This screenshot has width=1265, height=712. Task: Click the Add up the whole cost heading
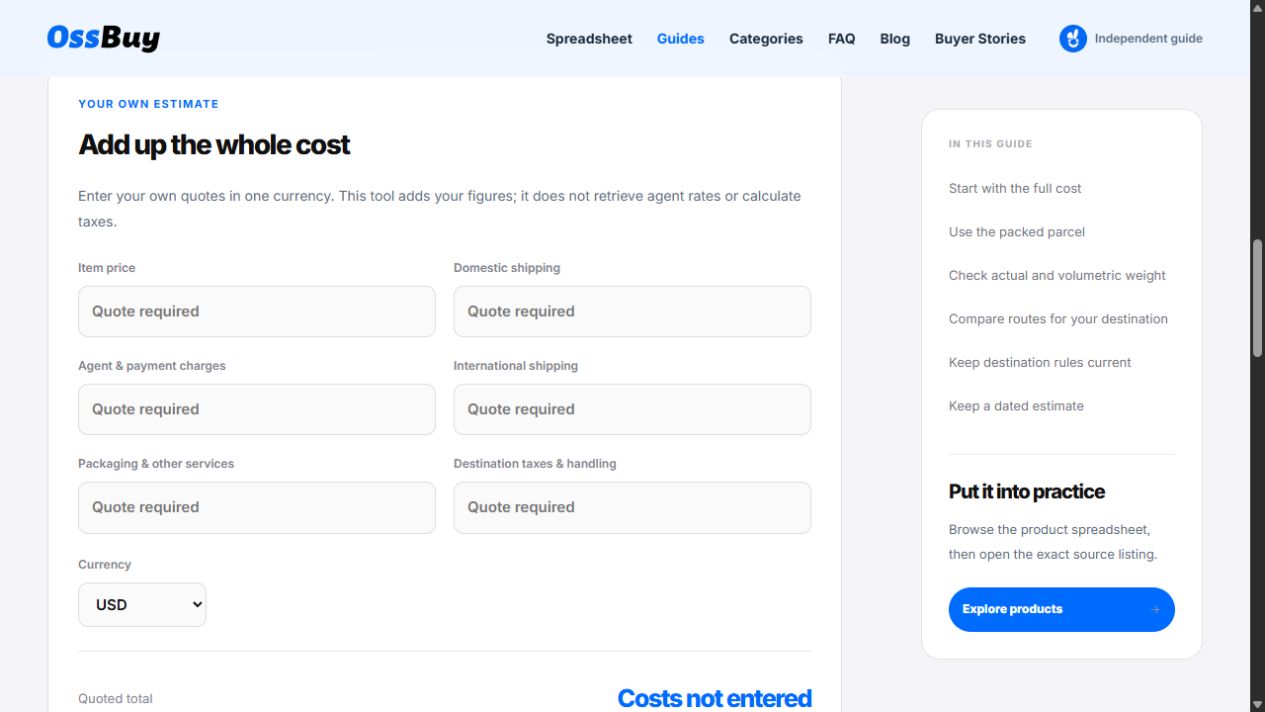point(214,145)
